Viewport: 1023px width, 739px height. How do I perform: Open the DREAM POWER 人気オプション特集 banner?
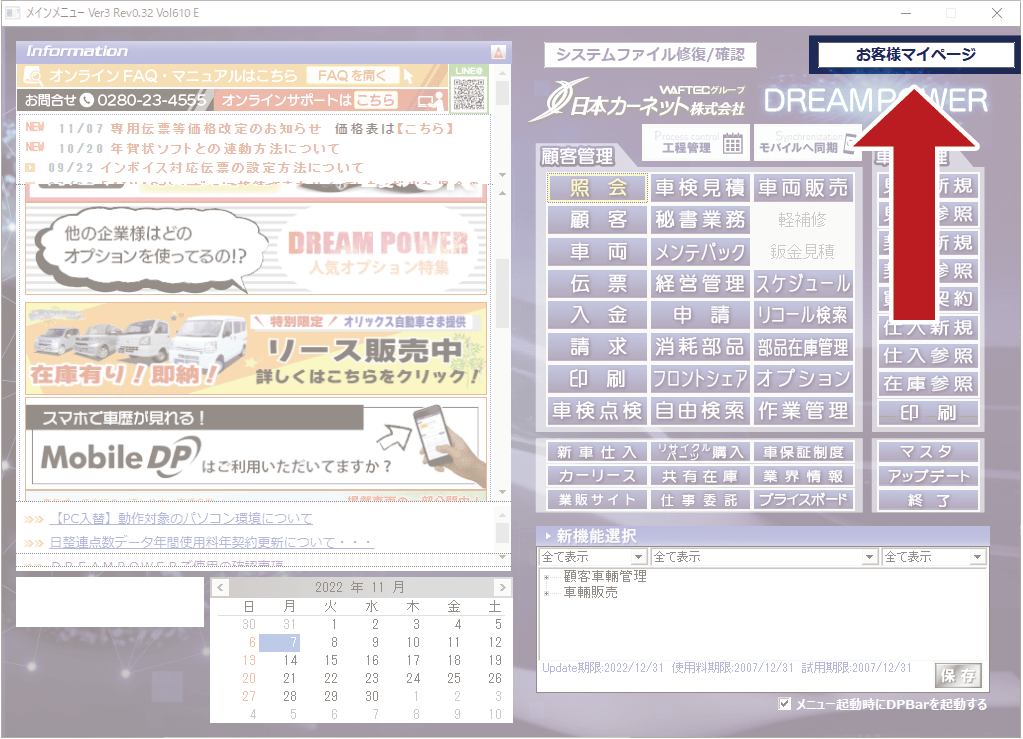256,250
